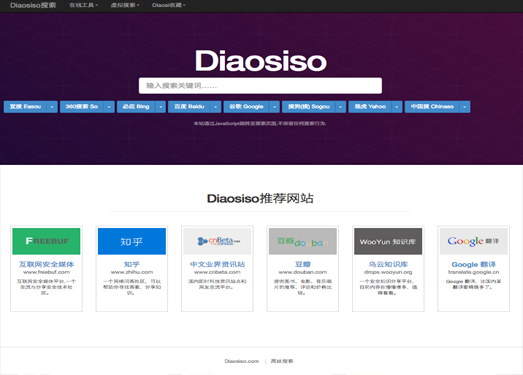This screenshot has width=523, height=375.
Task: Open the FreeBuf site logo thumbnail
Action: coord(46,241)
